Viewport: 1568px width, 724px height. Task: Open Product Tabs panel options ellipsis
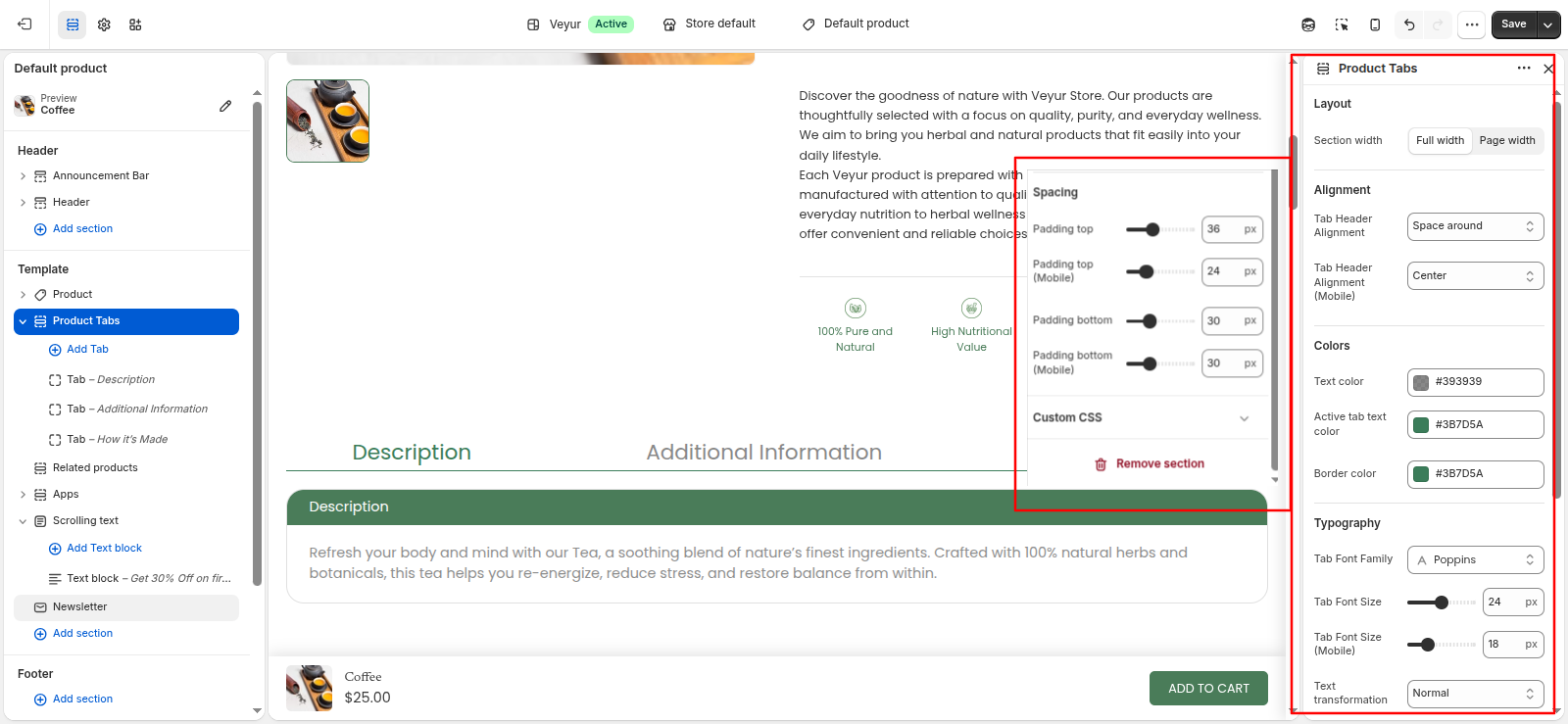point(1524,69)
